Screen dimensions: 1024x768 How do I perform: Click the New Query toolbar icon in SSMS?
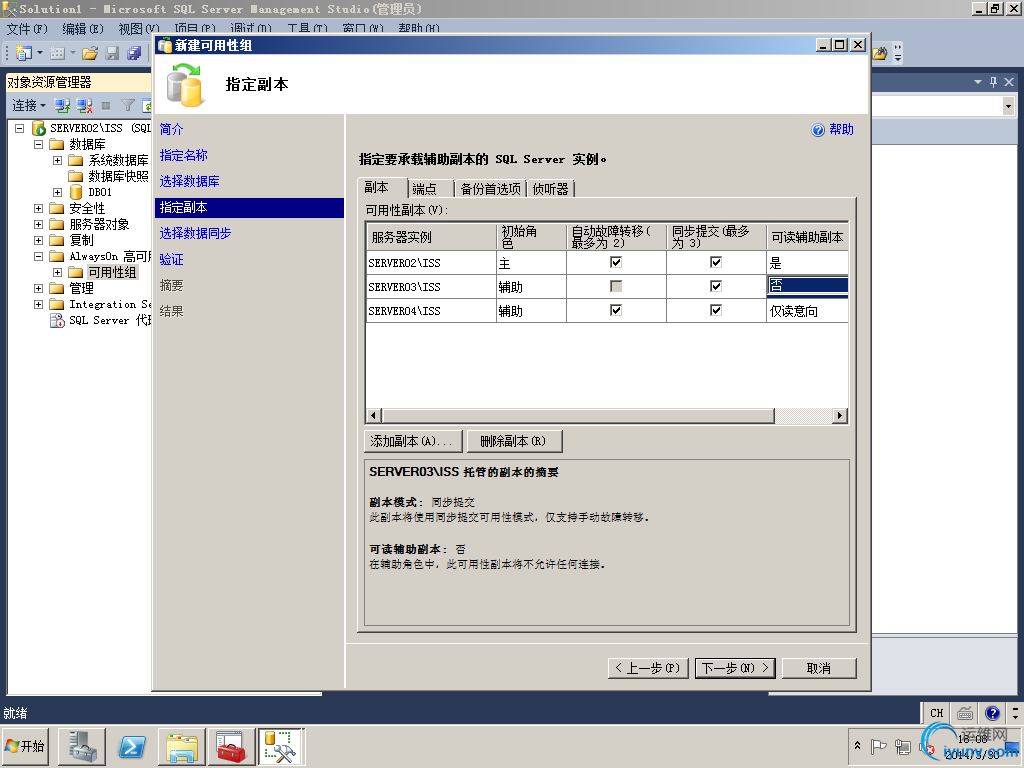coord(24,53)
